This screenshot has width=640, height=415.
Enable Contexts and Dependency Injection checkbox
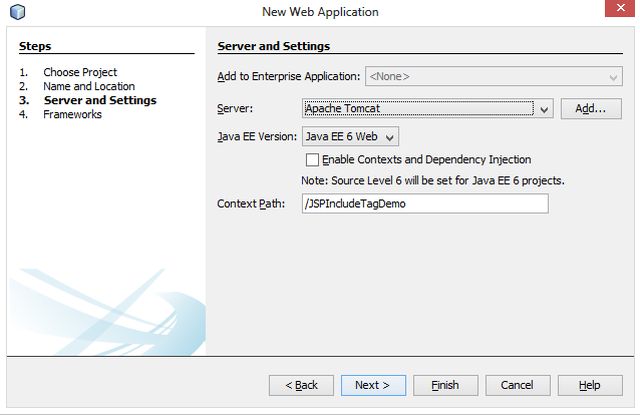[x=312, y=160]
